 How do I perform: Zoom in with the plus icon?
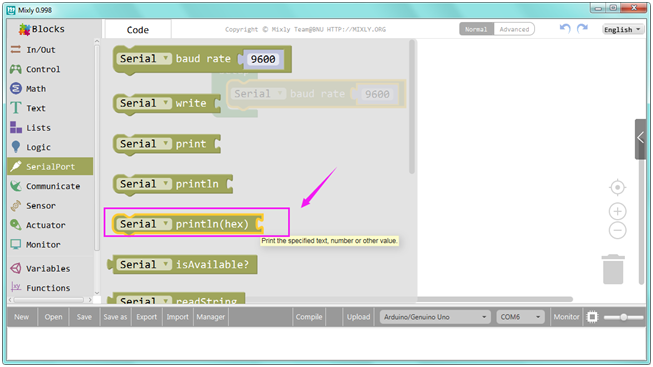617,211
